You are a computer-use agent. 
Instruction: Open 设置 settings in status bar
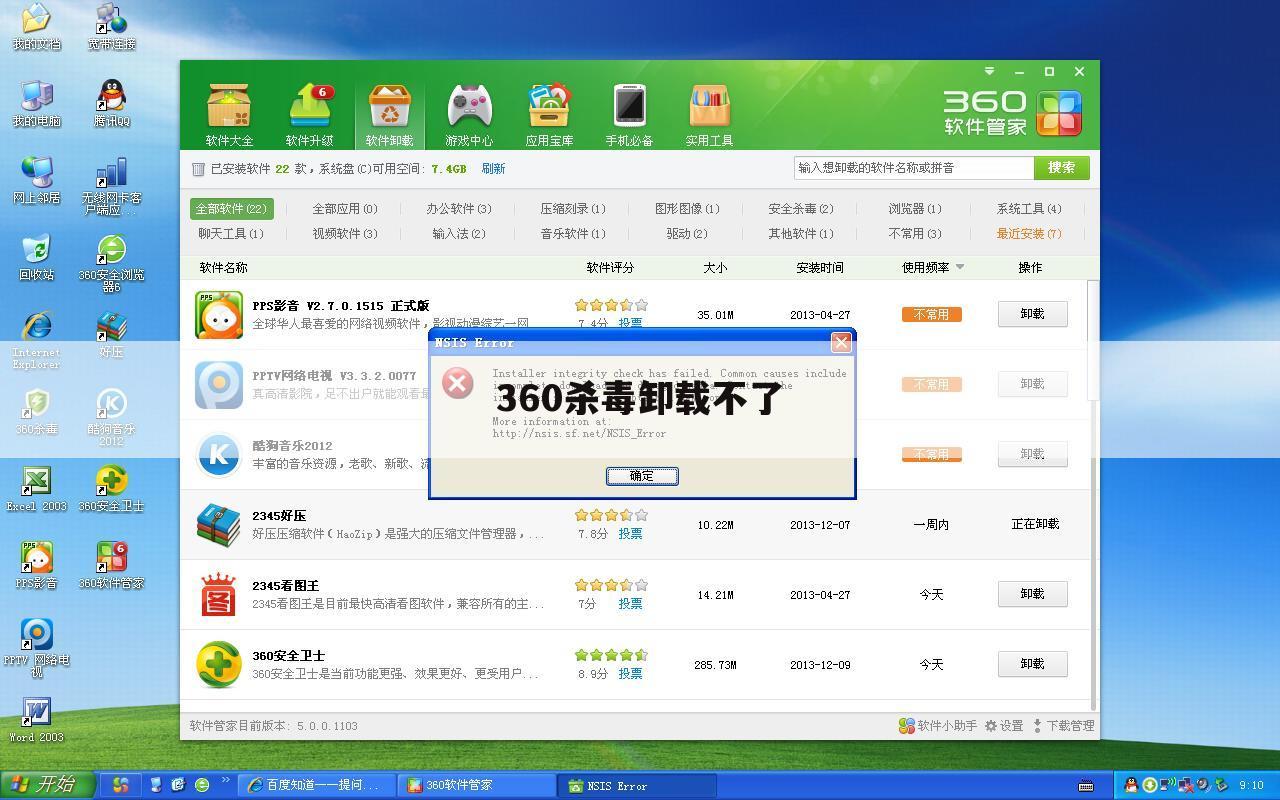point(1004,726)
